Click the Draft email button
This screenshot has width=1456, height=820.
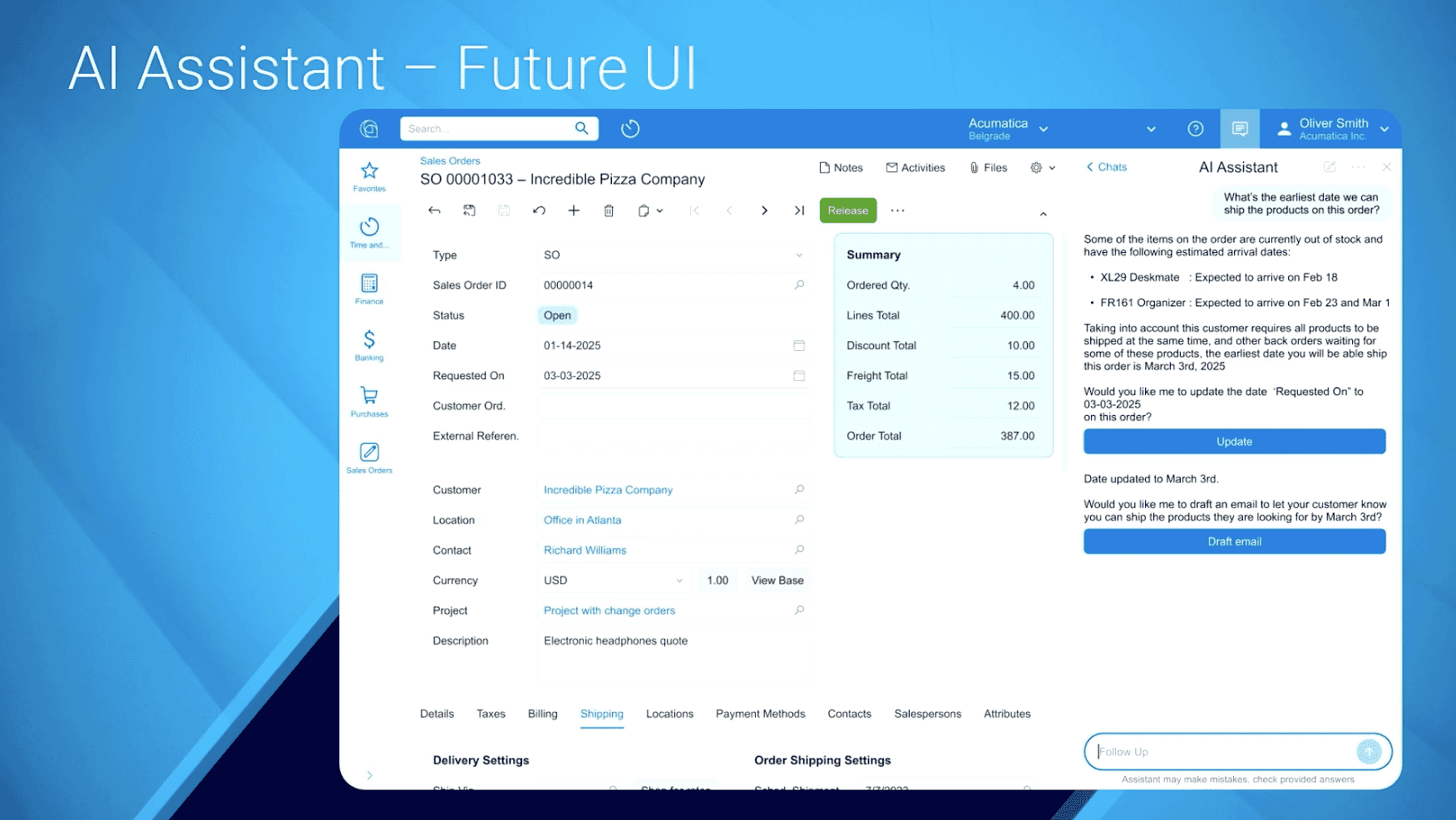pyautogui.click(x=1234, y=541)
